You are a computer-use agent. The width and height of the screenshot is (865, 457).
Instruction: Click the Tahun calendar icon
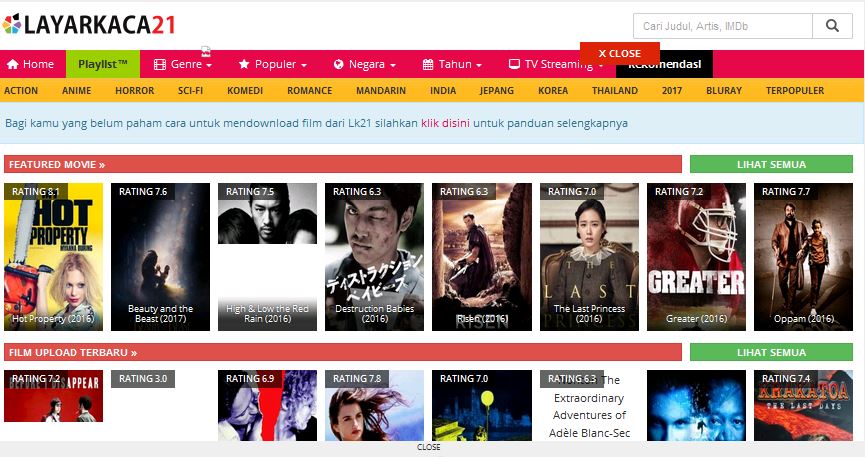tap(428, 64)
